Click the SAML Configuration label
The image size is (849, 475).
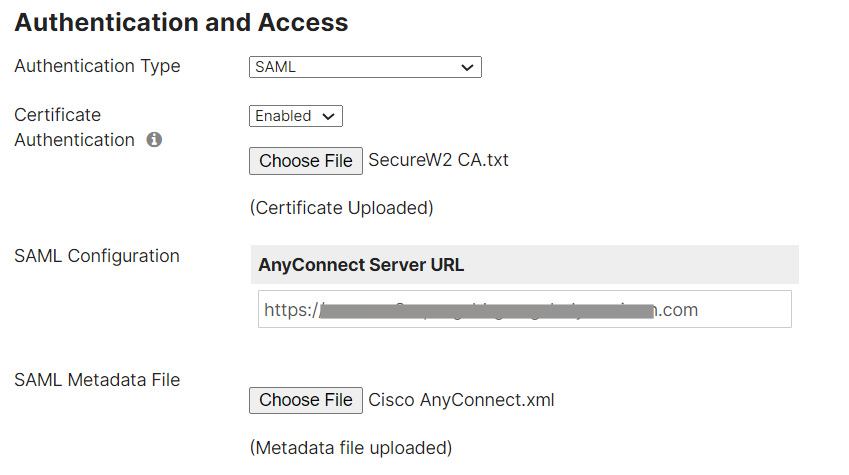click(x=97, y=256)
